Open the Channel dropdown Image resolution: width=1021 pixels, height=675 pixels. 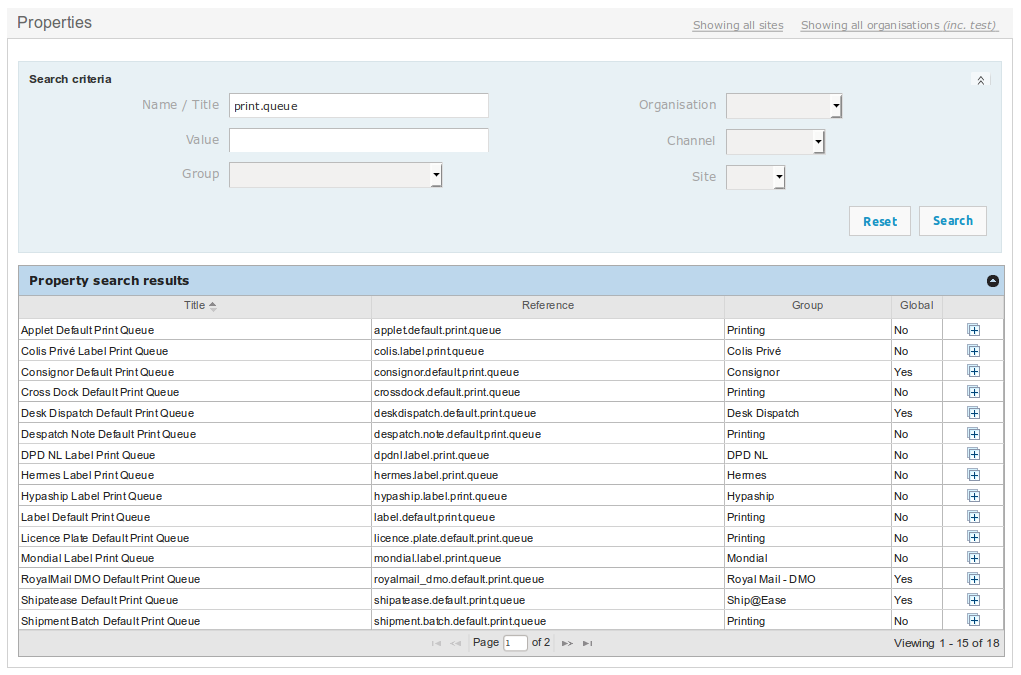click(x=776, y=141)
